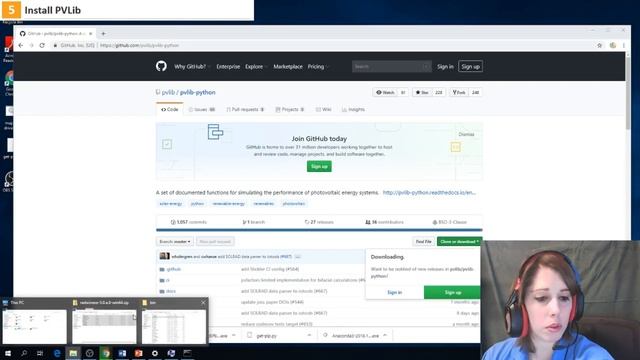Open the pvlib-python.readthedocs.io link
The image size is (640, 360).
point(429,193)
